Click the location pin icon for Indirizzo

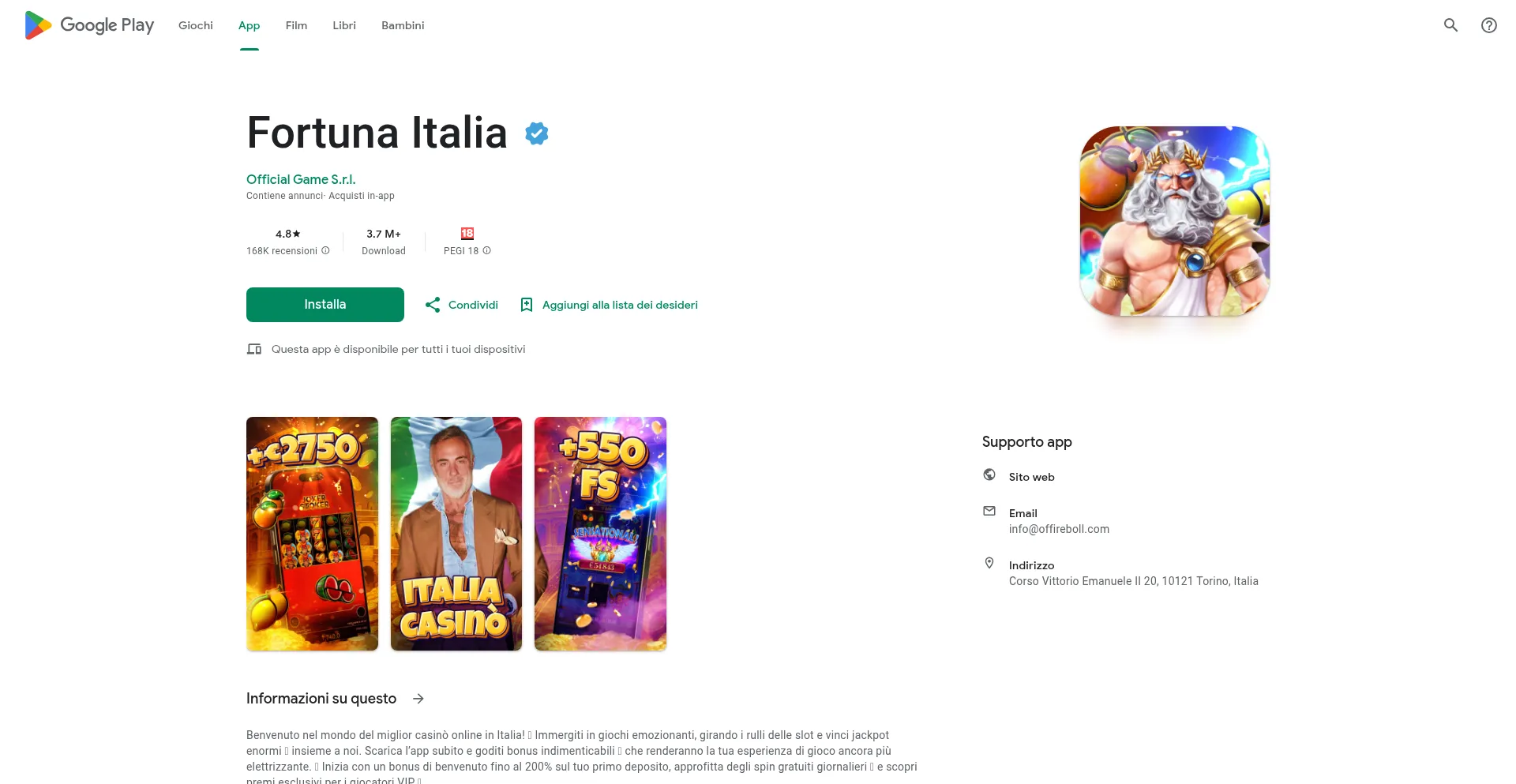[989, 563]
